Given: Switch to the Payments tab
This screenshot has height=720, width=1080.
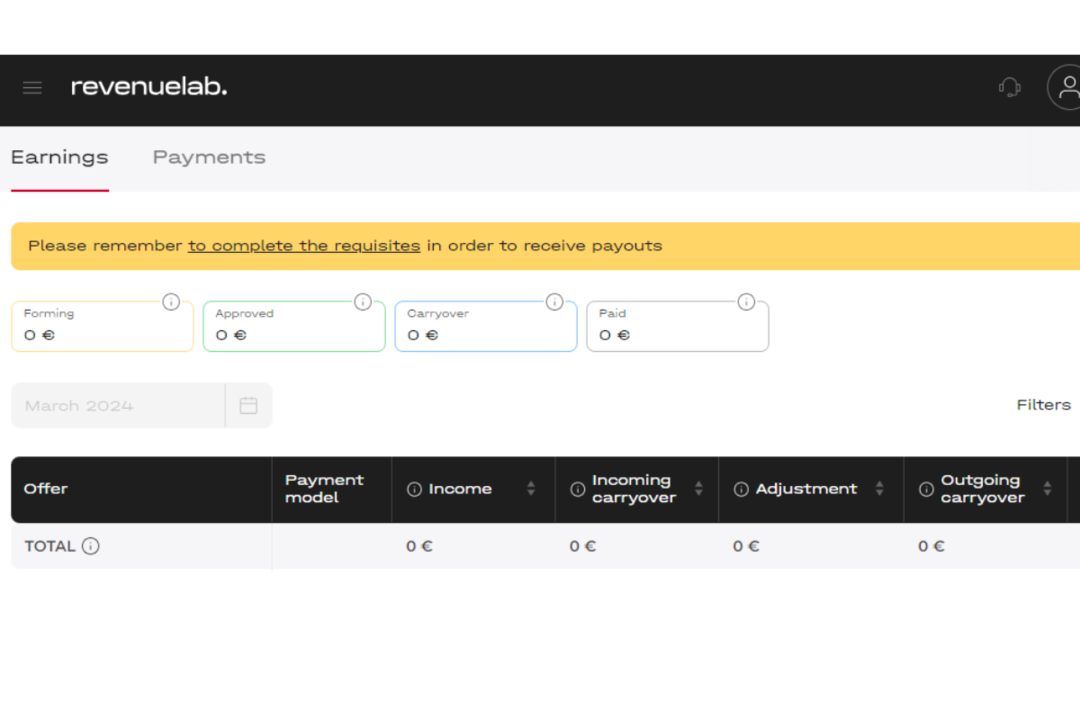Looking at the screenshot, I should 209,157.
